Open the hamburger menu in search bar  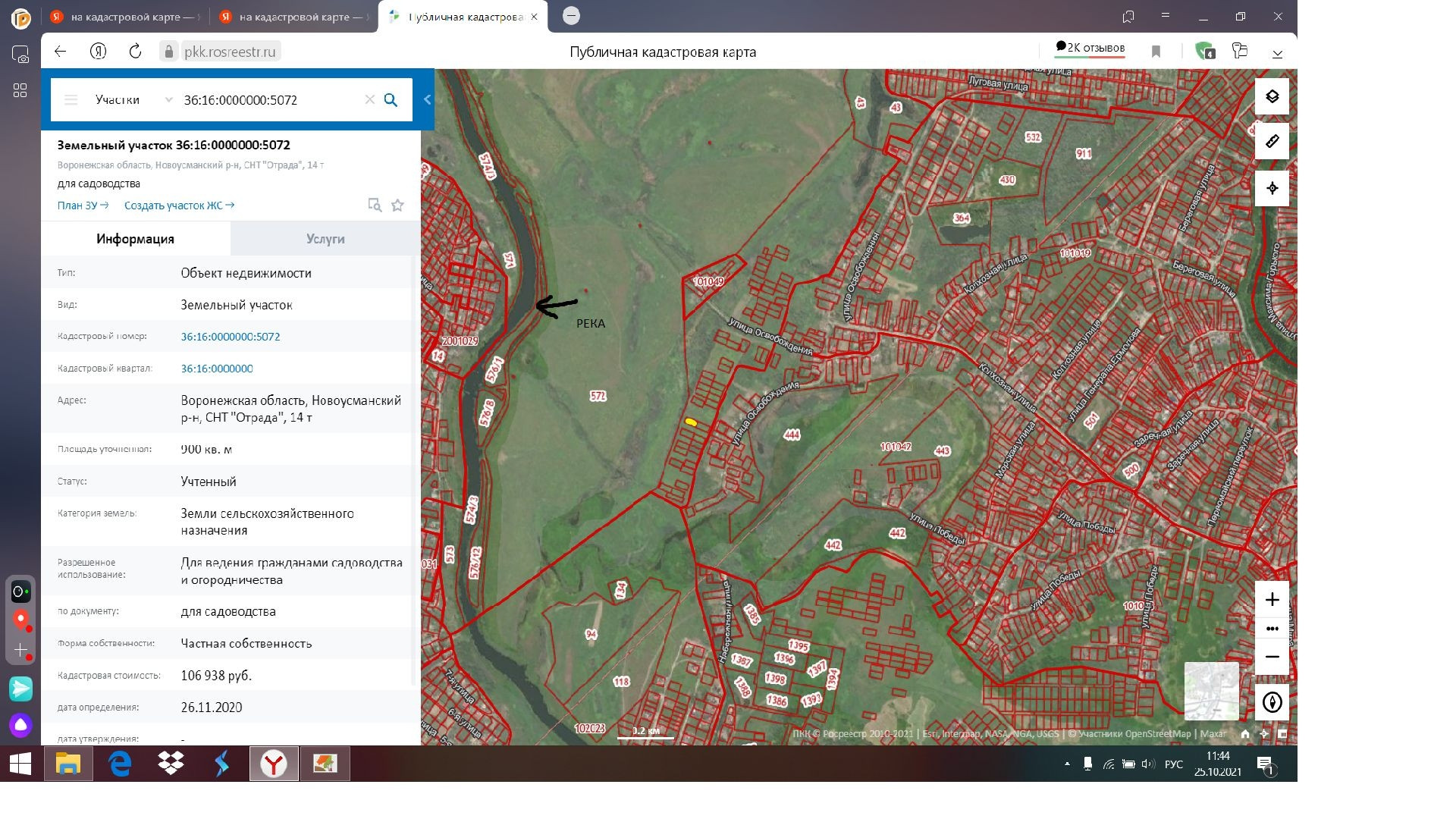71,100
